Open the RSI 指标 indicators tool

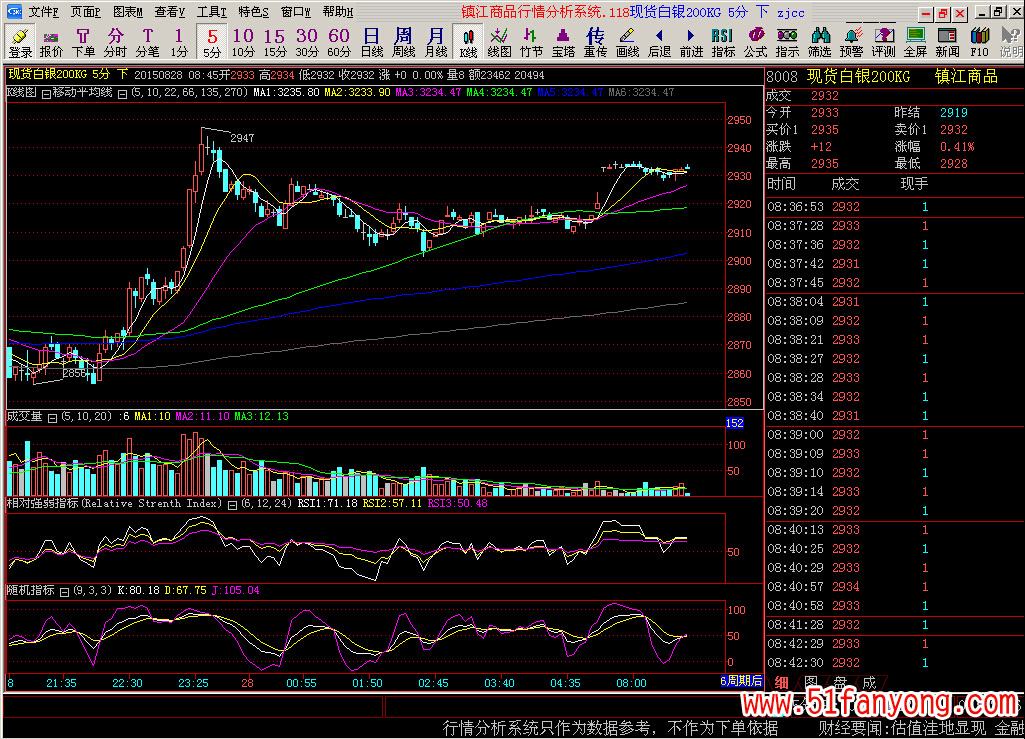pos(724,42)
